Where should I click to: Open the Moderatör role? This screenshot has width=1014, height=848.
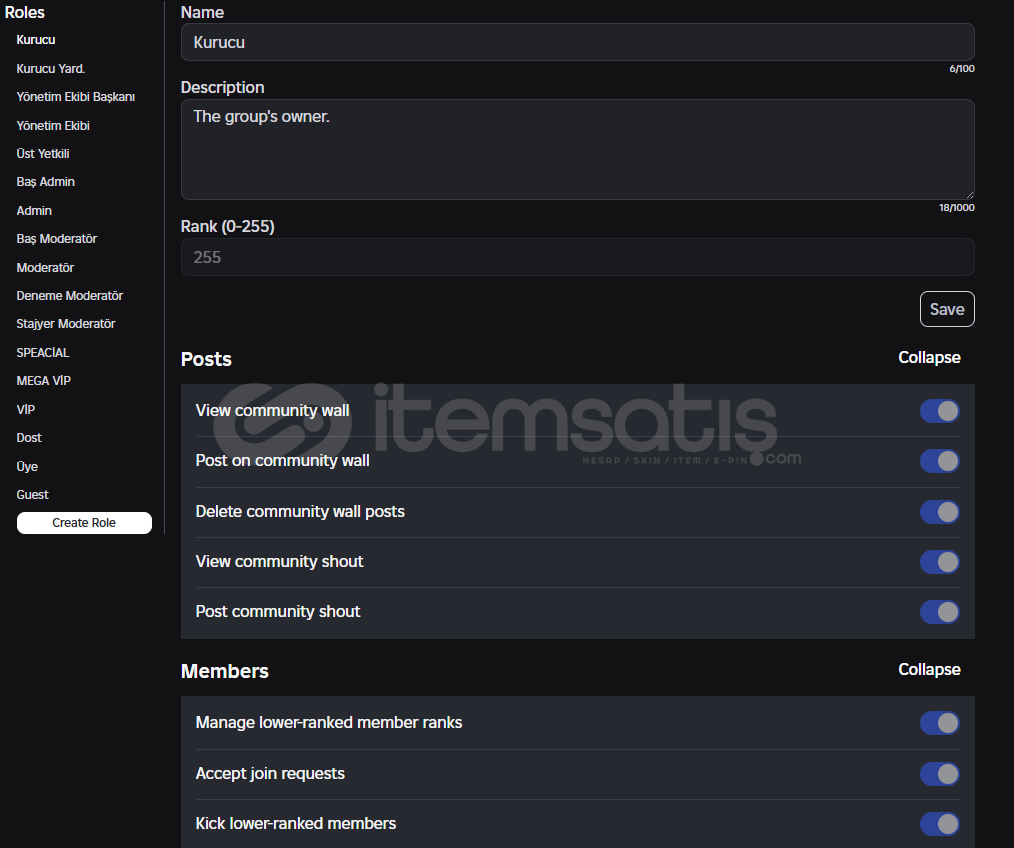pyautogui.click(x=45, y=268)
